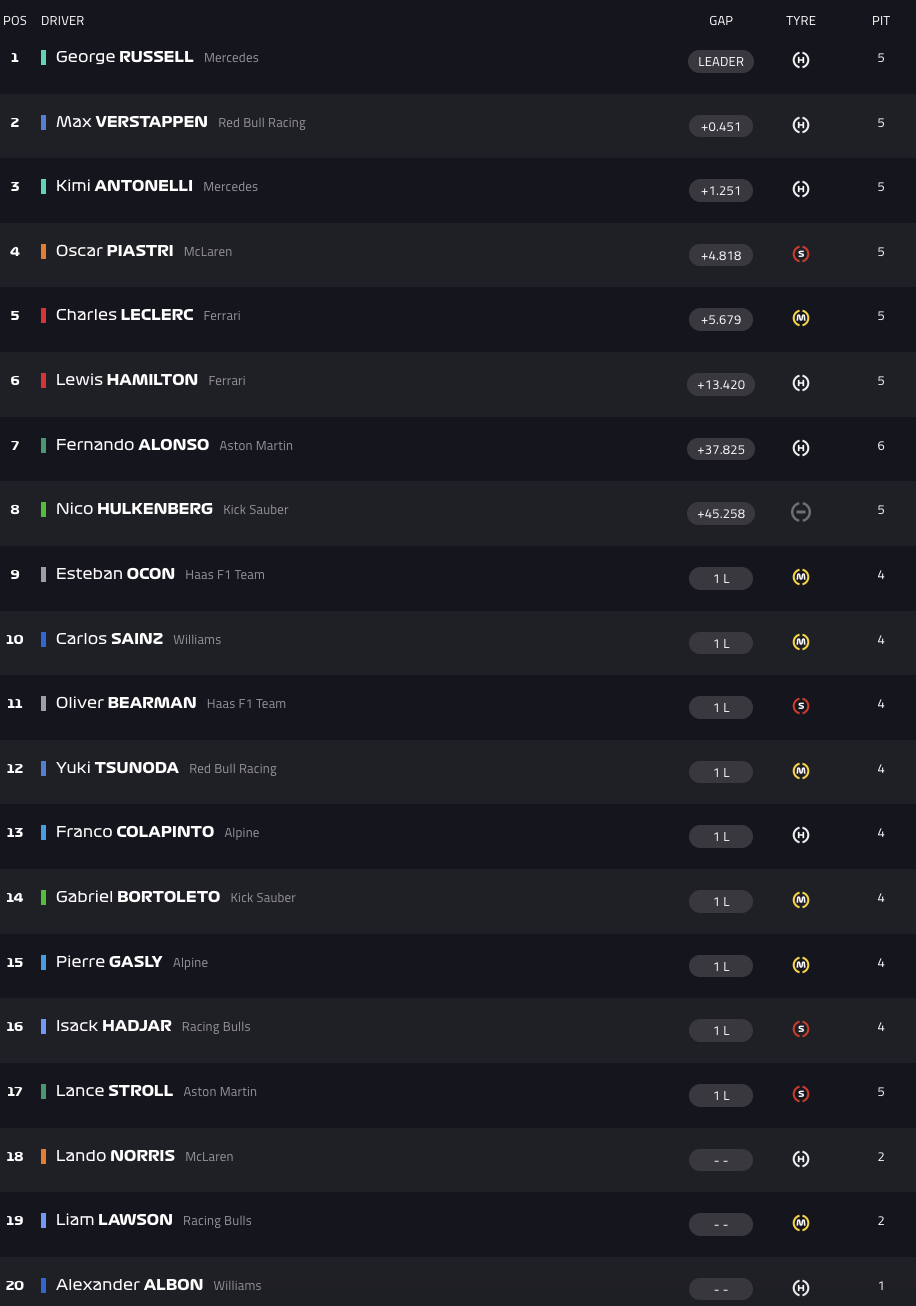Click George Russell's hard tyre icon
Image resolution: width=916 pixels, height=1306 pixels.
point(800,60)
